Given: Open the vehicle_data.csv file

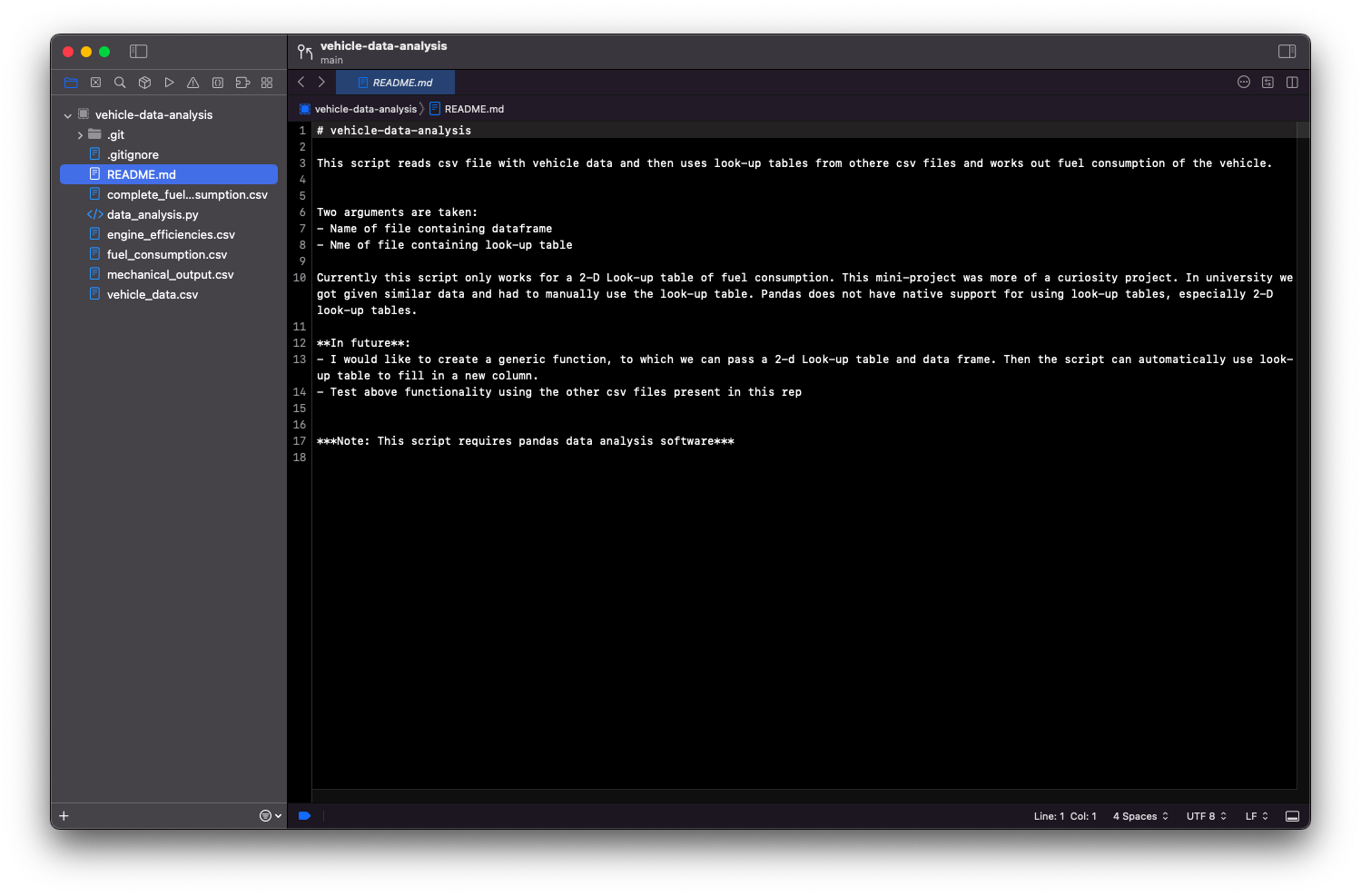Looking at the screenshot, I should point(152,293).
